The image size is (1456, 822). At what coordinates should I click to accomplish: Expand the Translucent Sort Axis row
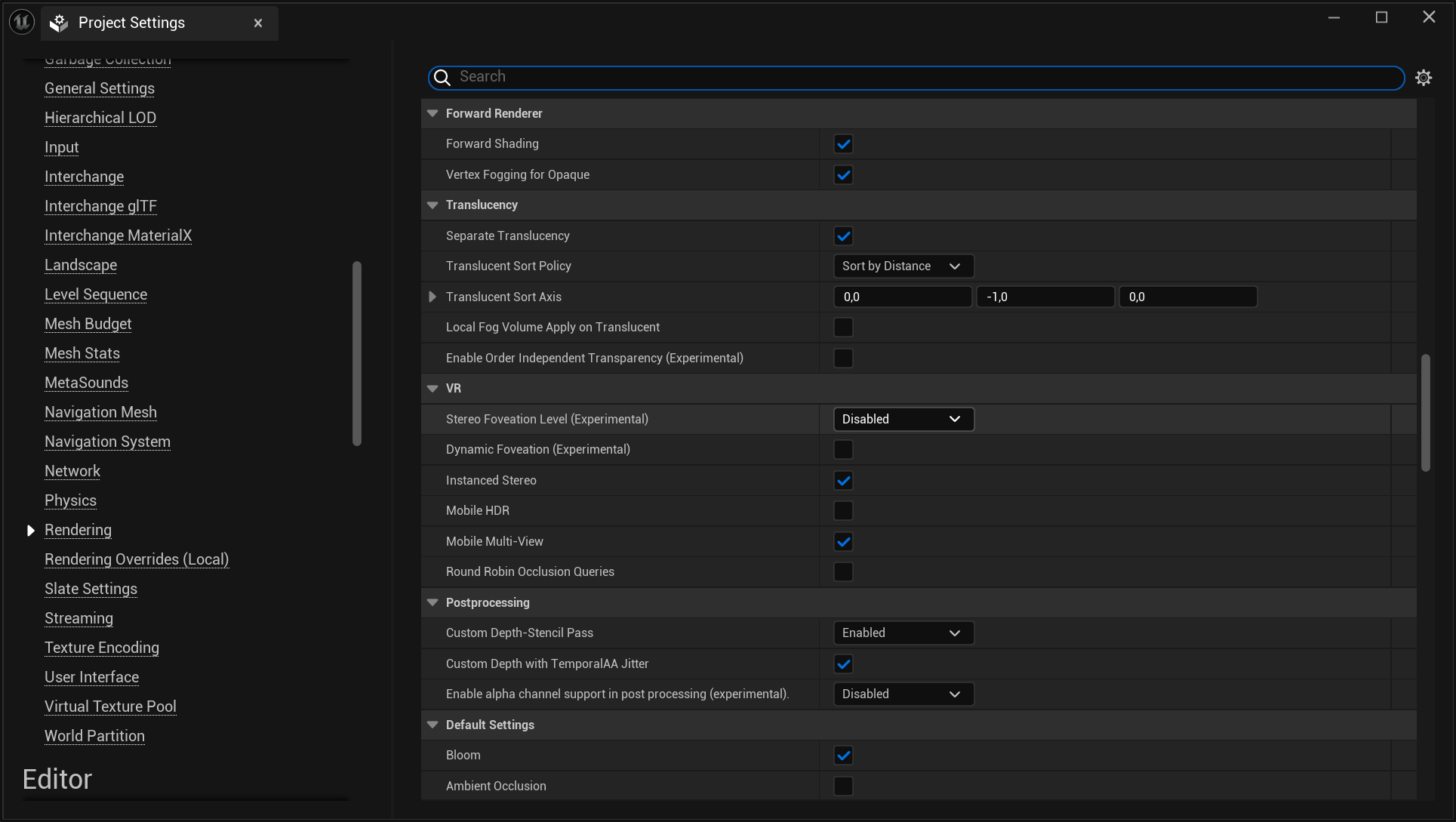tap(432, 297)
